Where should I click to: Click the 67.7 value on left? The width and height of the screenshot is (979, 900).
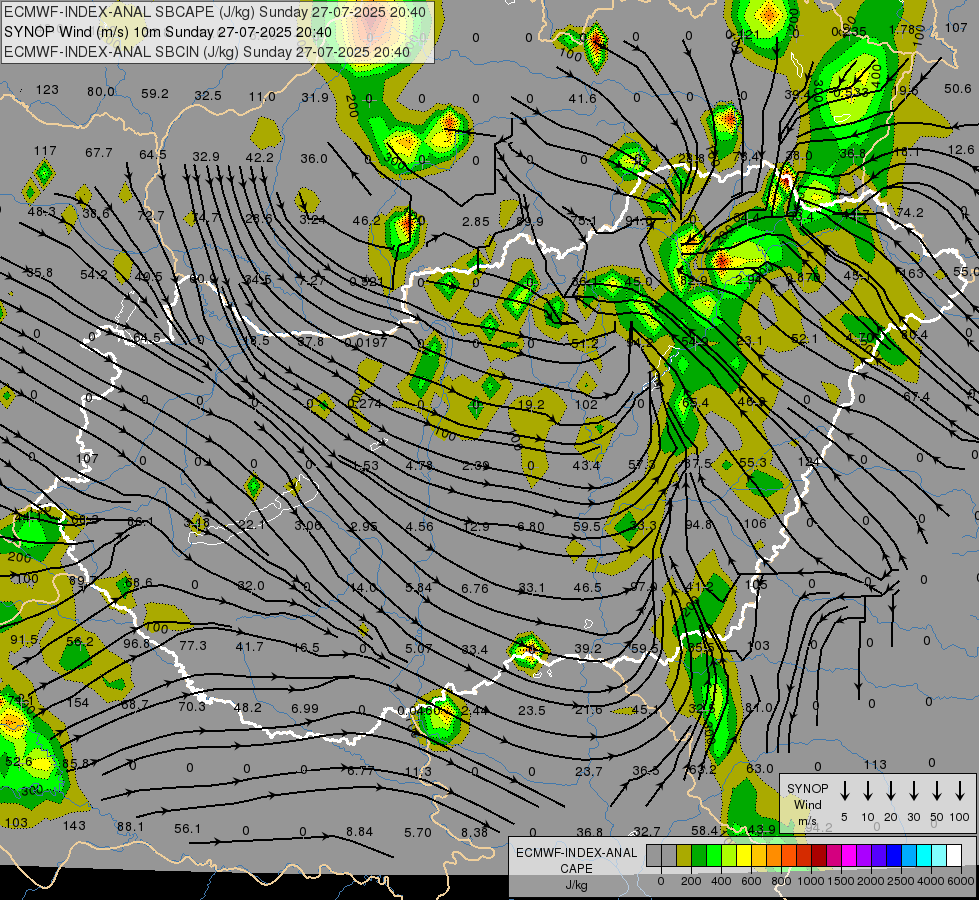[99, 152]
